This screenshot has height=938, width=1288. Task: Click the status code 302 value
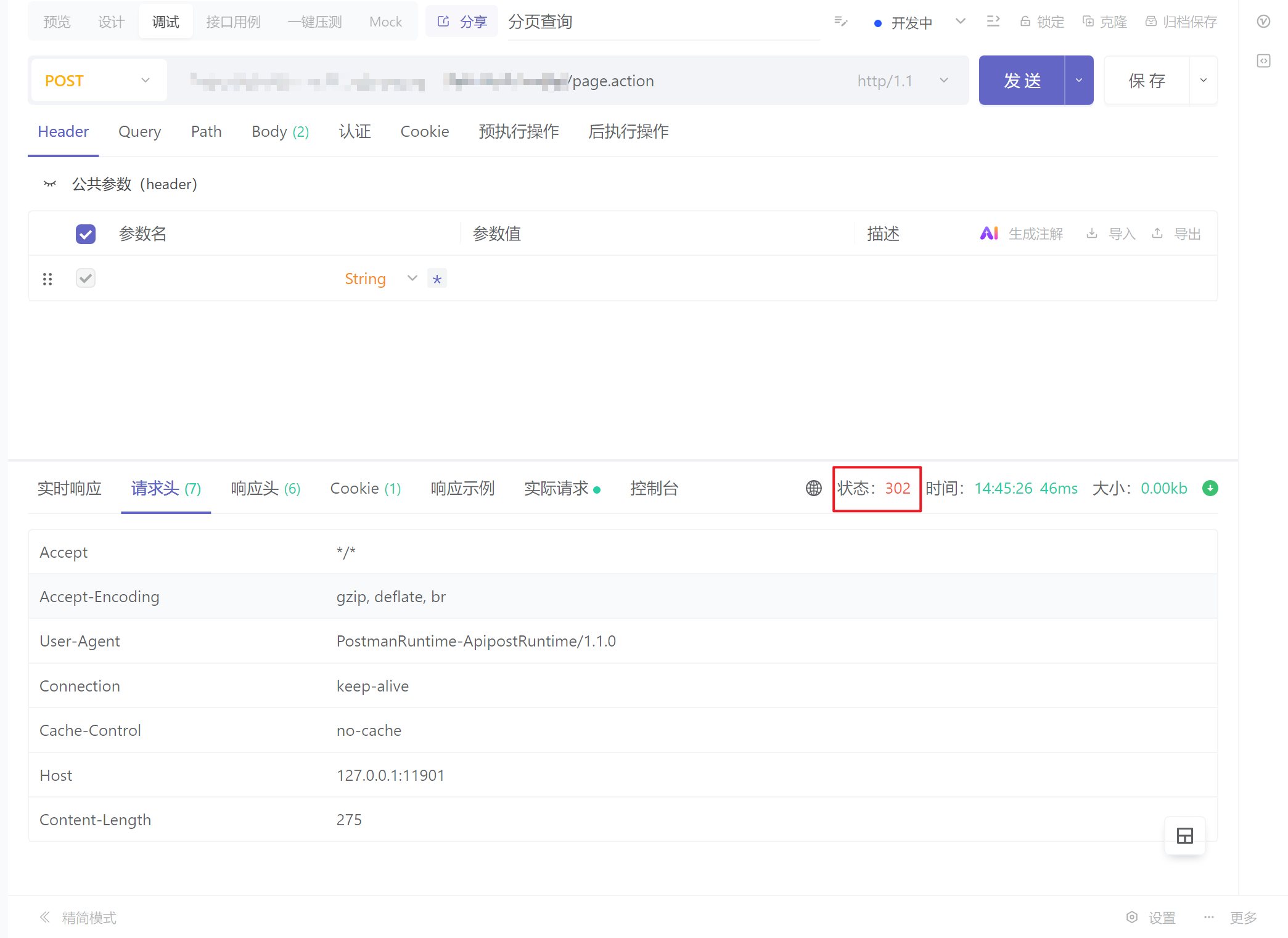pyautogui.click(x=898, y=488)
